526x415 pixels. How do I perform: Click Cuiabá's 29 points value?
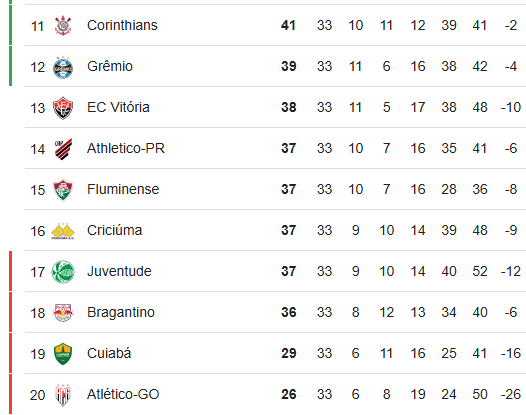[288, 353]
